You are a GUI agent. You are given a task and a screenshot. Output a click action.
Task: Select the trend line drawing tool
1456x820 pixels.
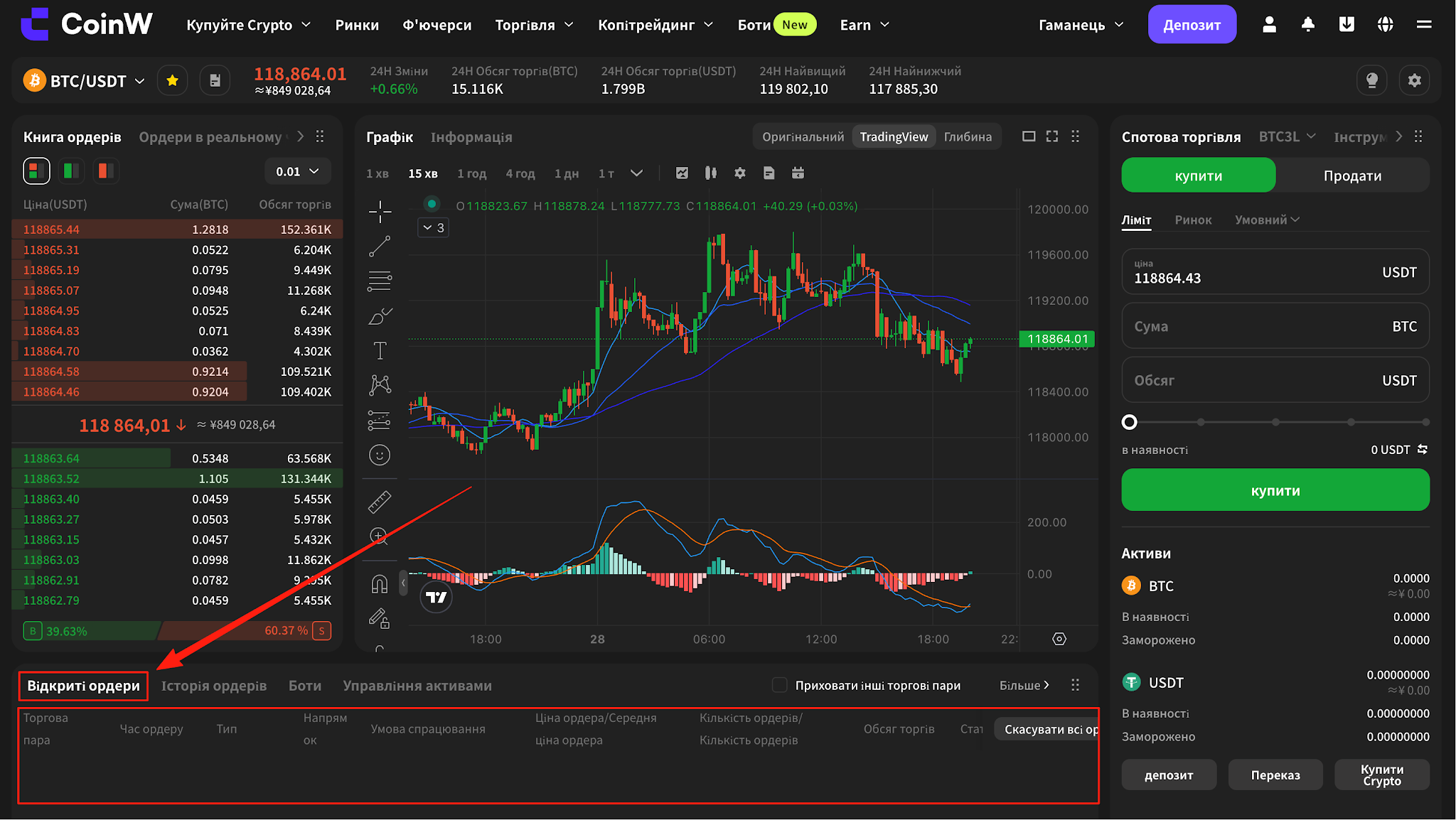tap(380, 246)
